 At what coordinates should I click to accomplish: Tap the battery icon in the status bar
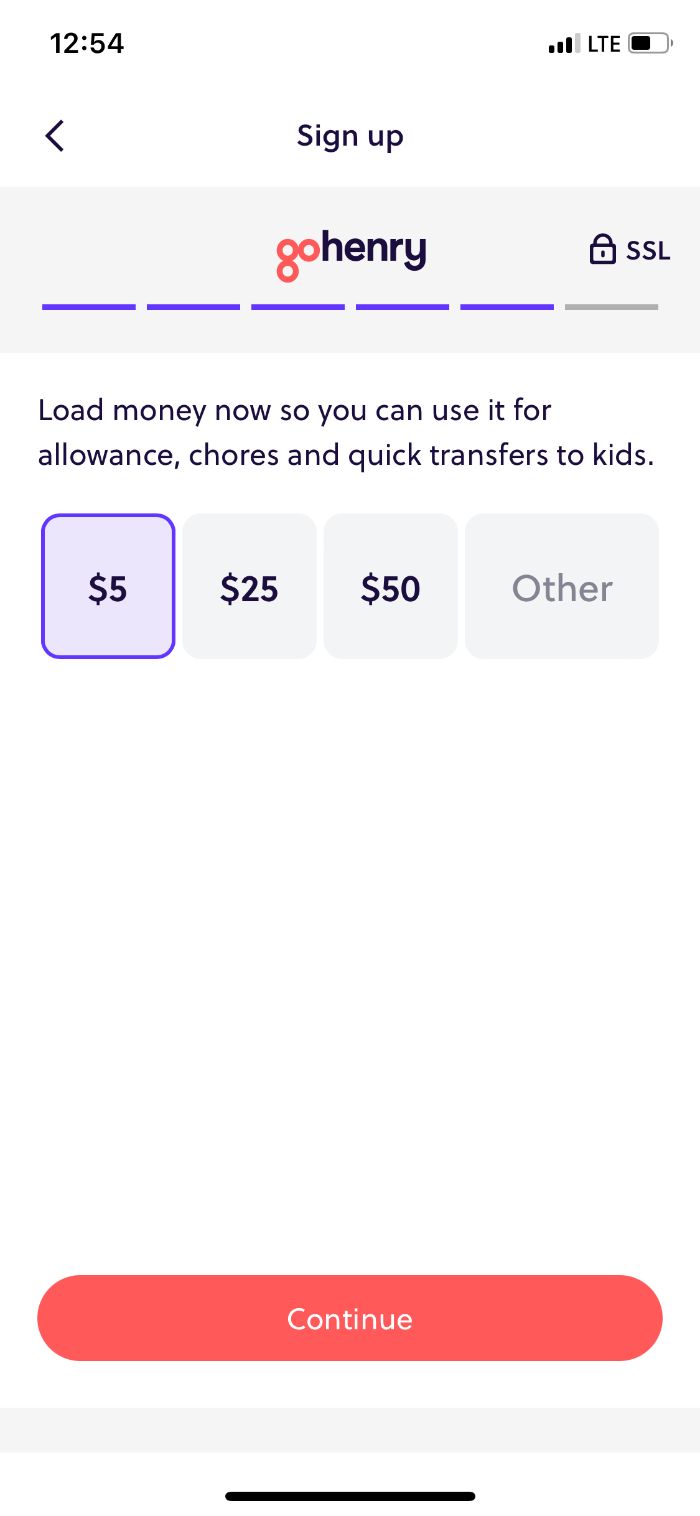[x=650, y=43]
